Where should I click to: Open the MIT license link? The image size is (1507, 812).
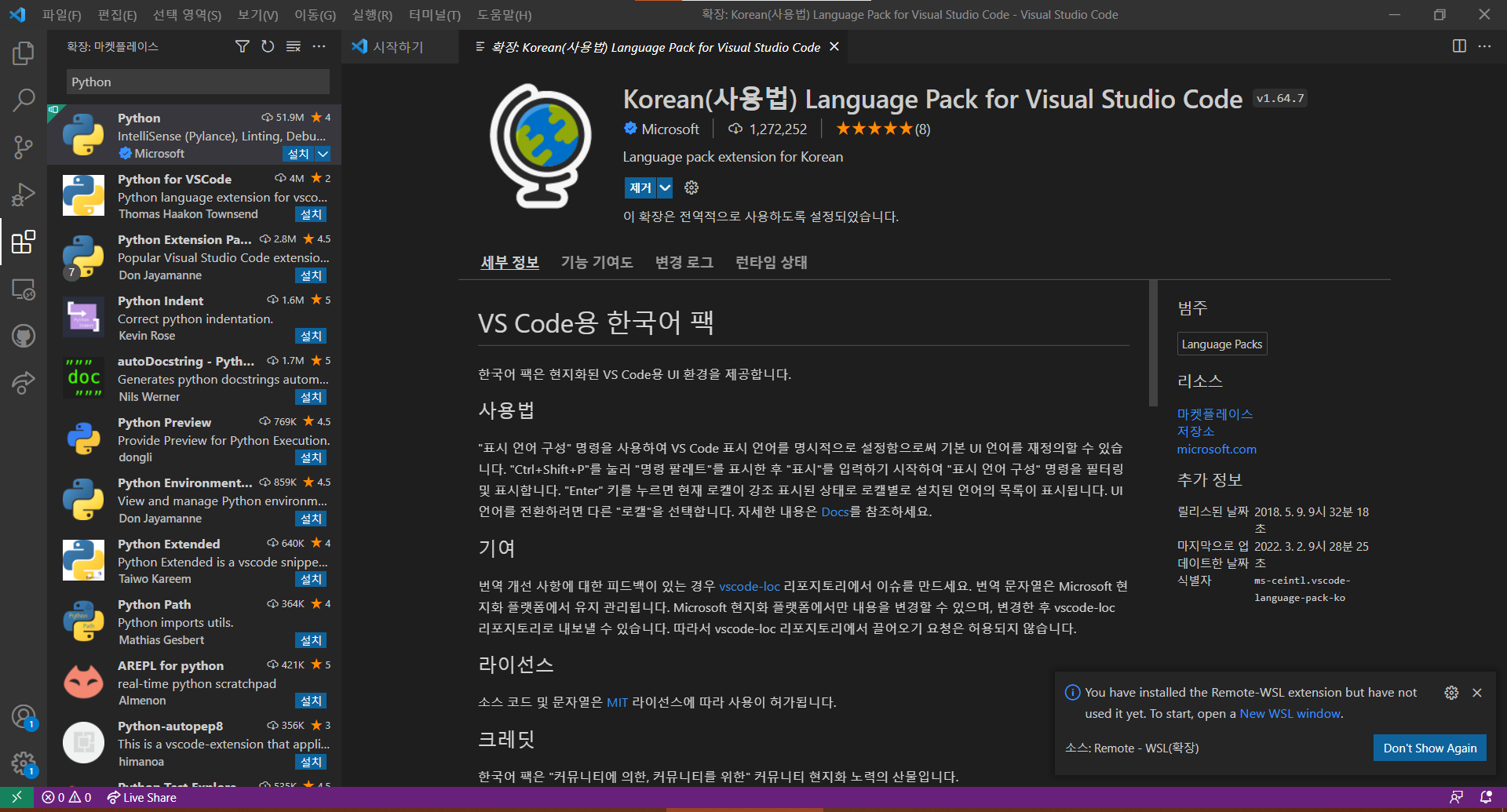pos(617,702)
